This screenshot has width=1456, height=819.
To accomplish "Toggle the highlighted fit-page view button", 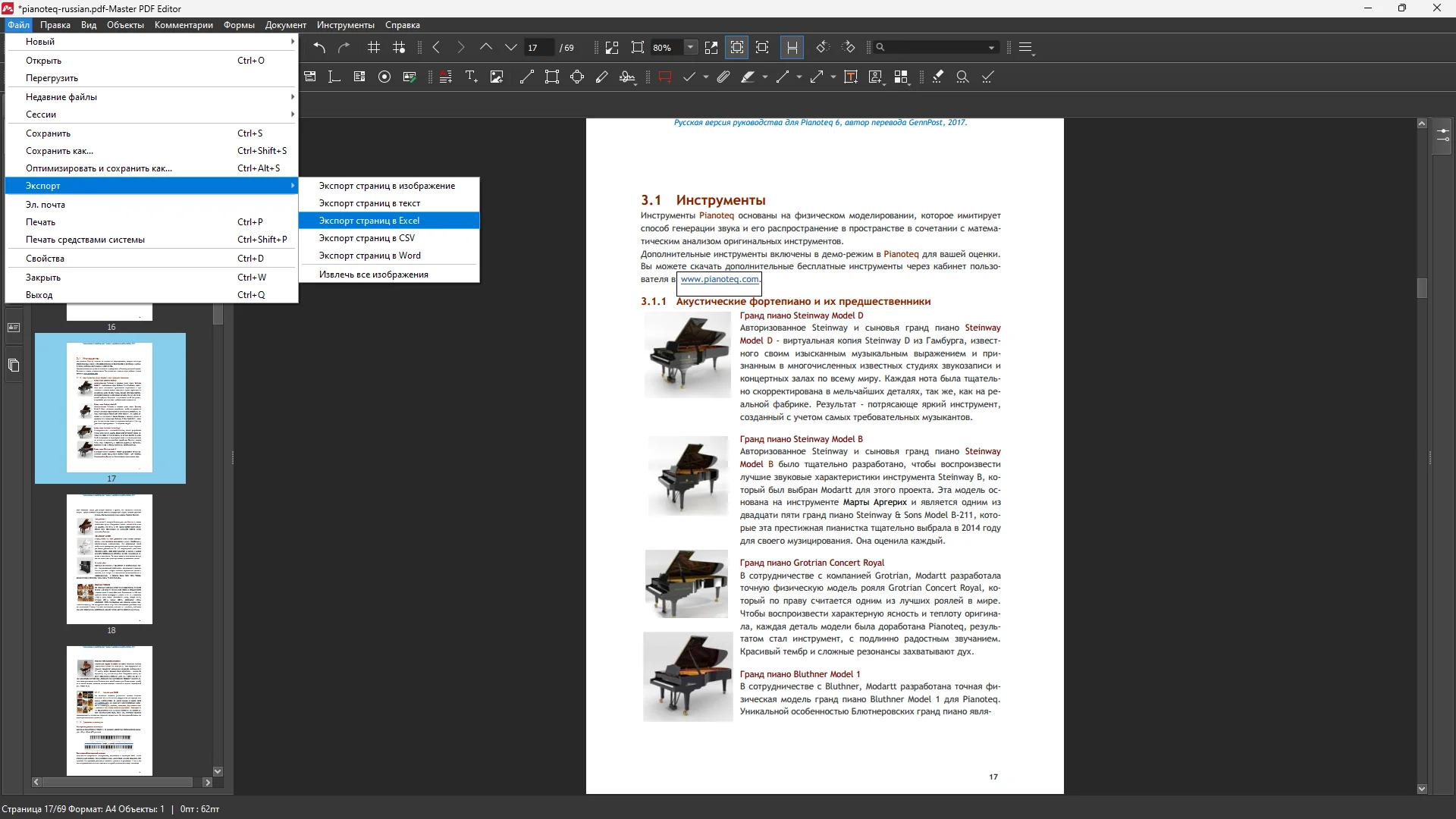I will click(x=736, y=48).
